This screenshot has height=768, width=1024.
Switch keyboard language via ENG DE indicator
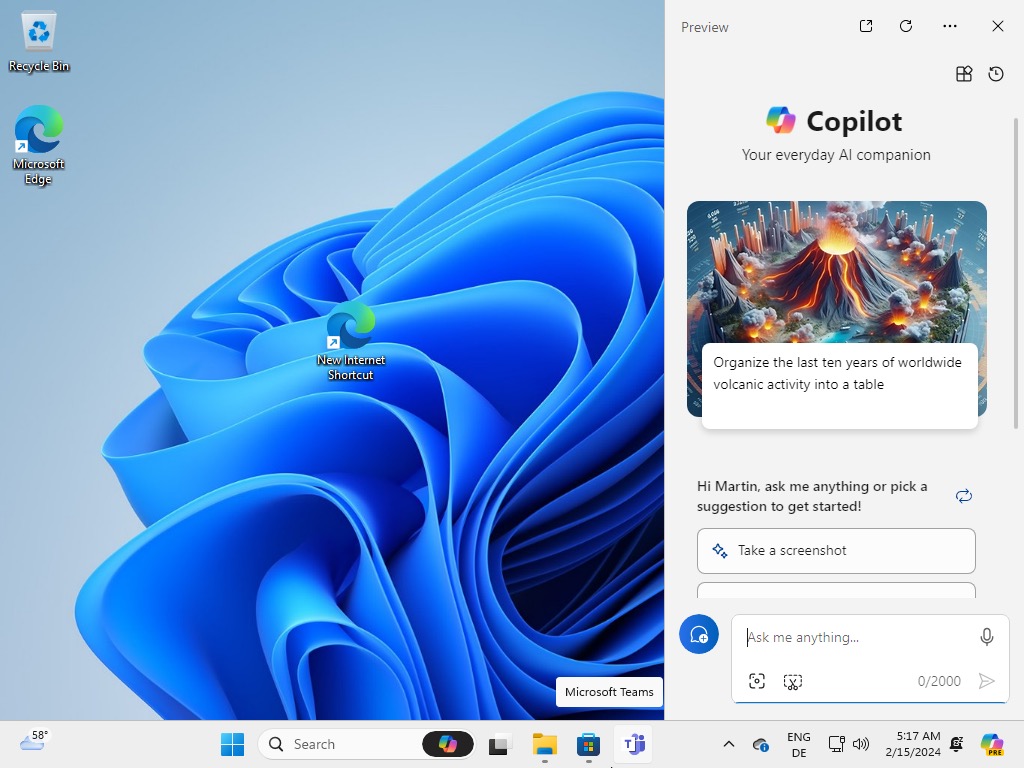[798, 744]
